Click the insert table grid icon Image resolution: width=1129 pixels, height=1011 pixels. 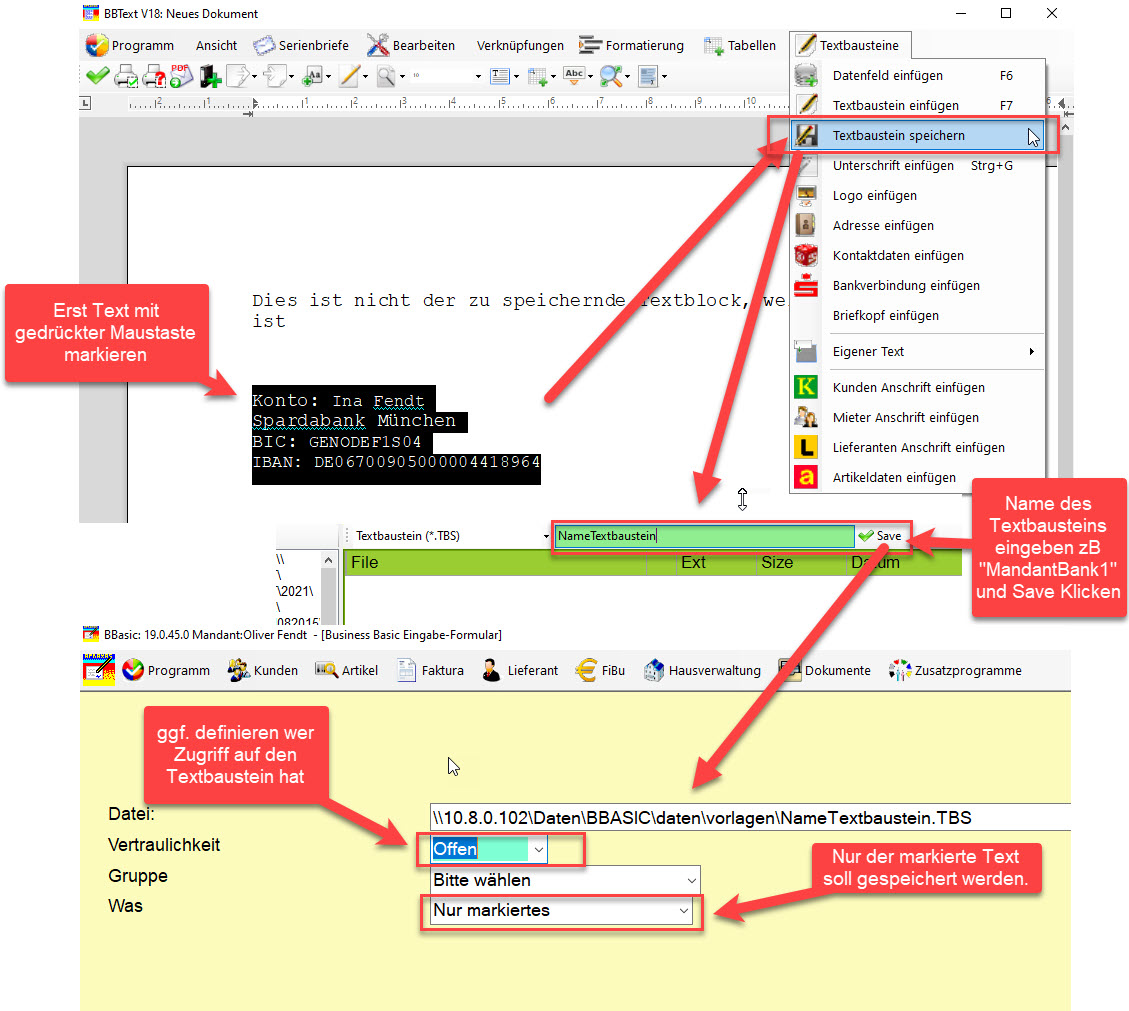537,76
